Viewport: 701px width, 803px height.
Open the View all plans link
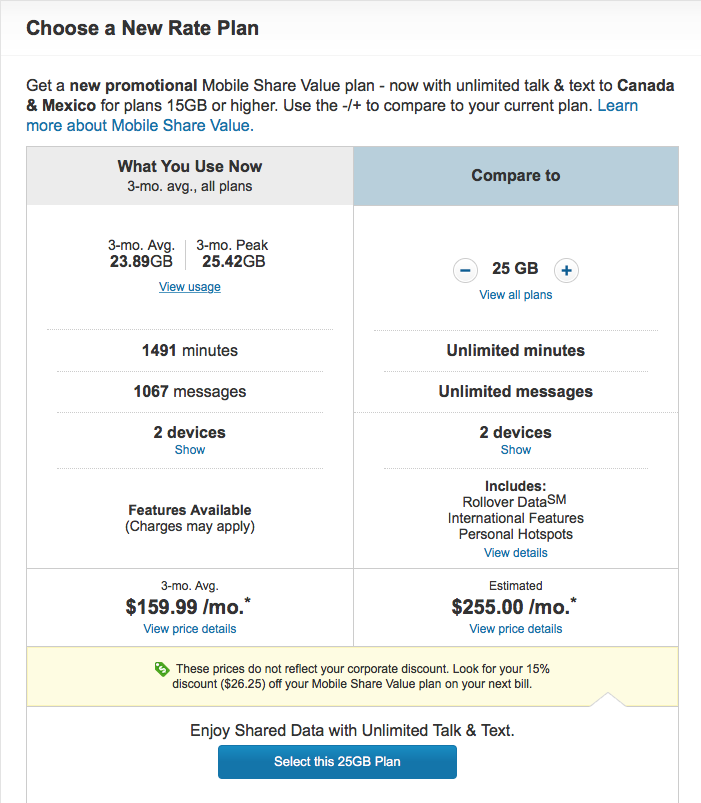coord(515,295)
